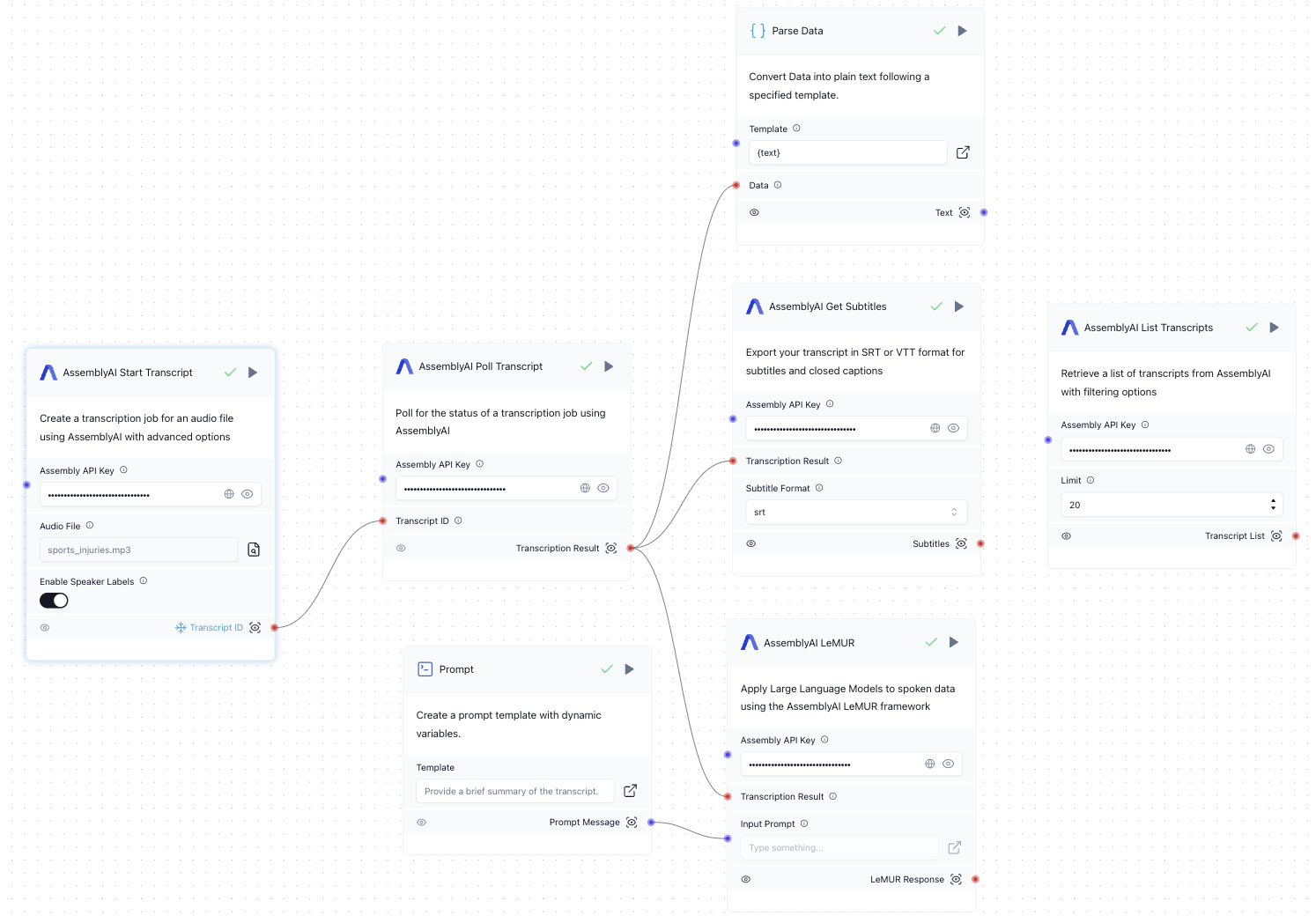Viewport: 1316px width, 923px height.
Task: Inspect Transcription Result output on Poll Transcript
Action: [x=611, y=549]
